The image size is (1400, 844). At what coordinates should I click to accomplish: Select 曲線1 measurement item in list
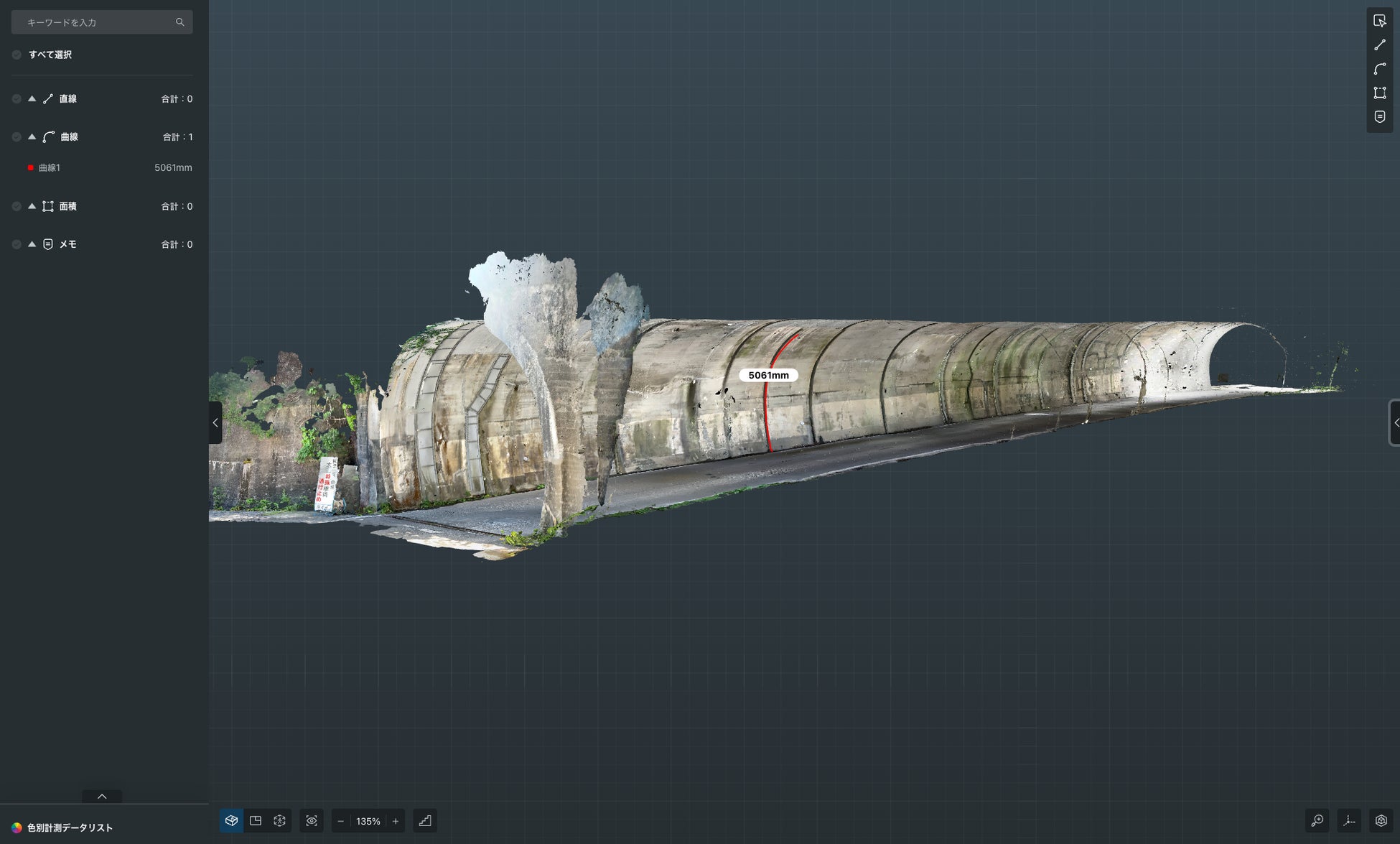(x=50, y=167)
